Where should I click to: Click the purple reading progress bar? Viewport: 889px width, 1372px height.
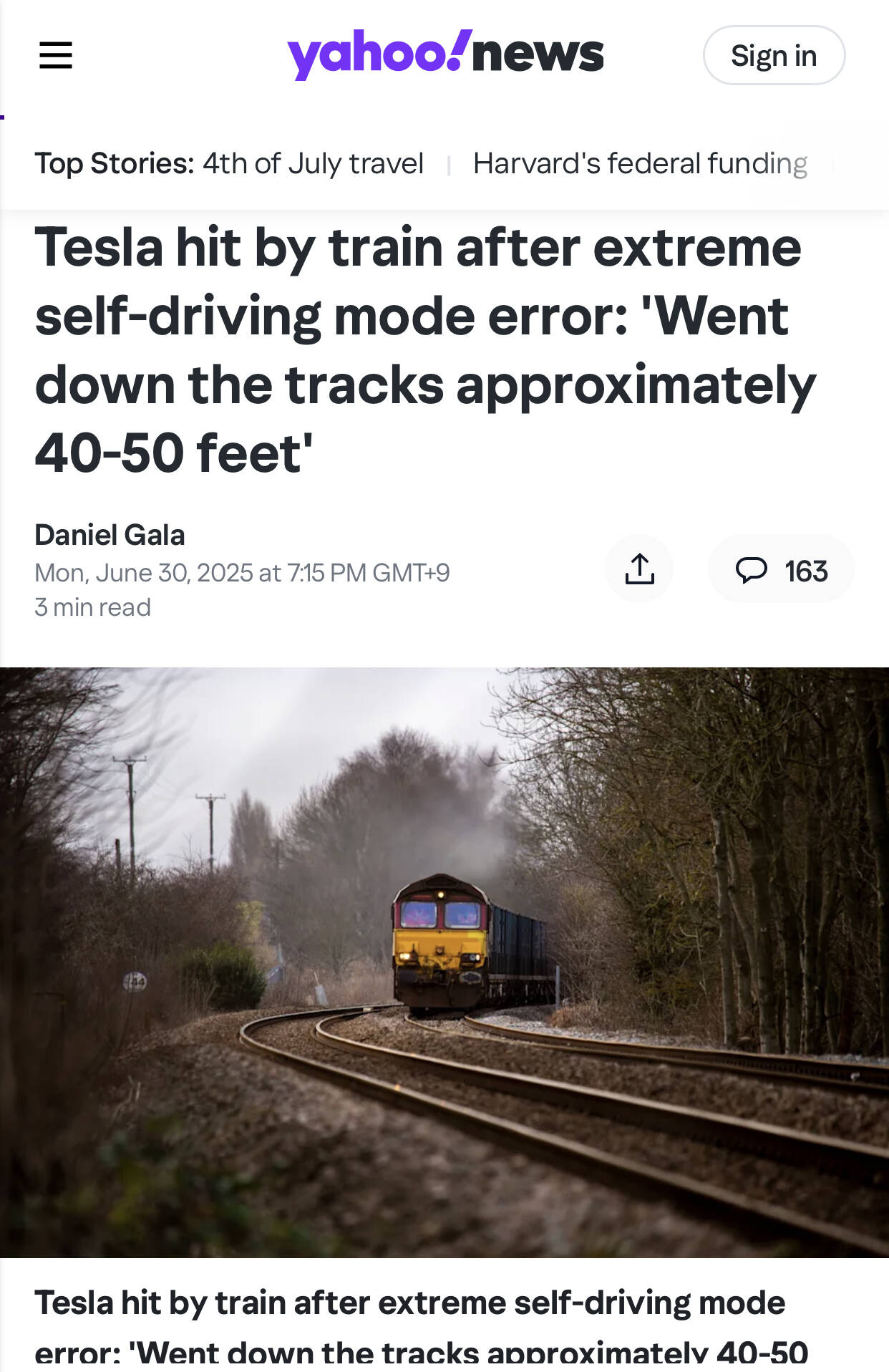coord(2,117)
